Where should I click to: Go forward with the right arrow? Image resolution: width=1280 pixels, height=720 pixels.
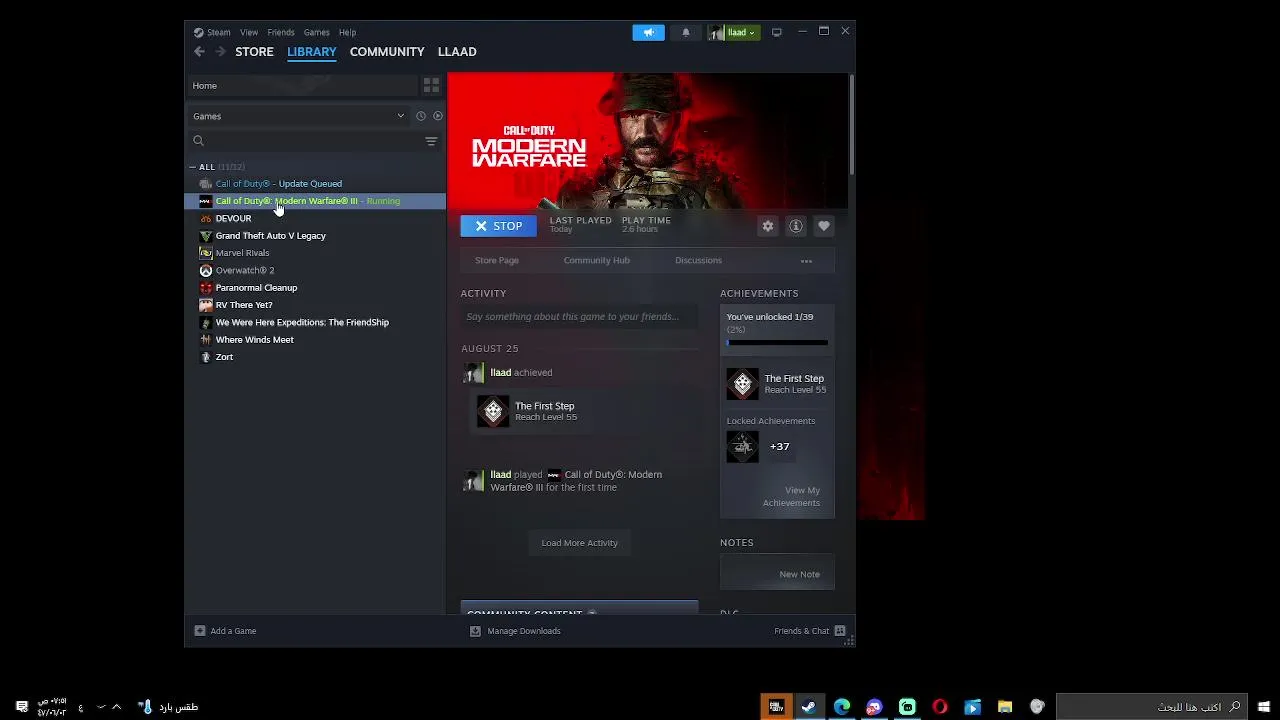[220, 52]
